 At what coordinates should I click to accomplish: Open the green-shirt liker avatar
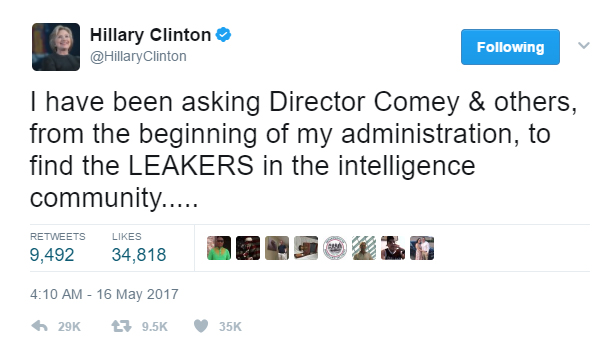219,248
